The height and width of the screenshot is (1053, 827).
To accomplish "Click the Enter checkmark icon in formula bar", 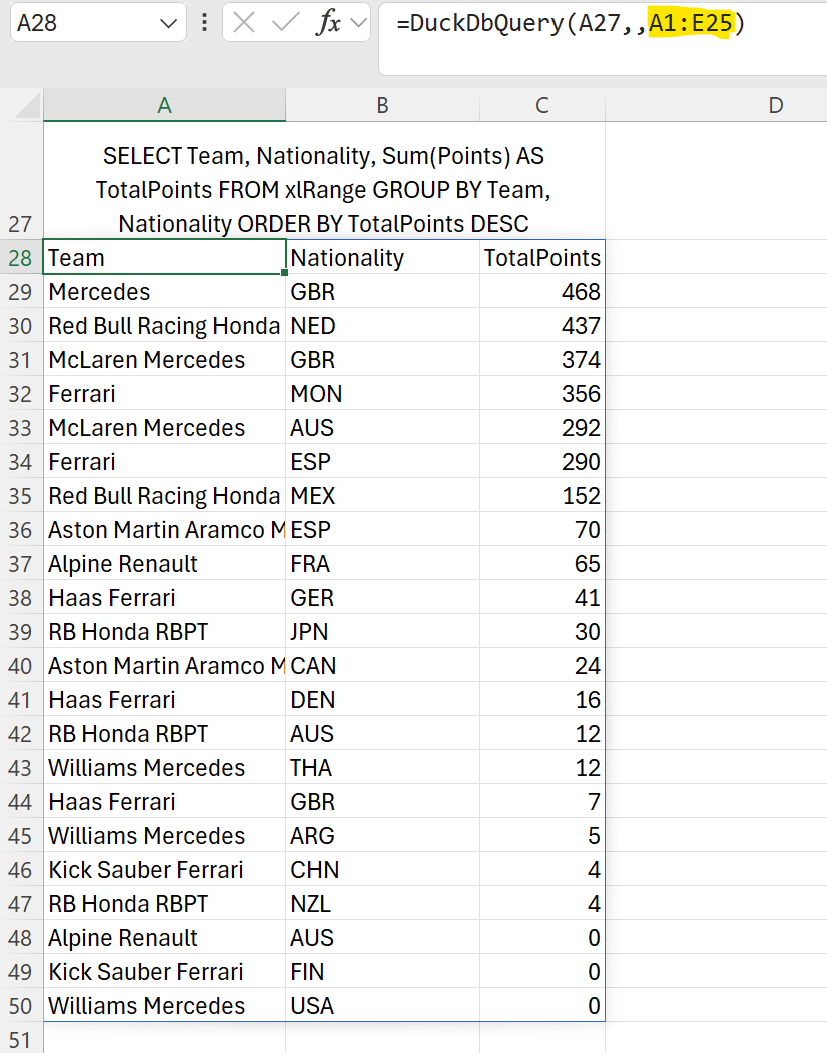I will tap(286, 23).
